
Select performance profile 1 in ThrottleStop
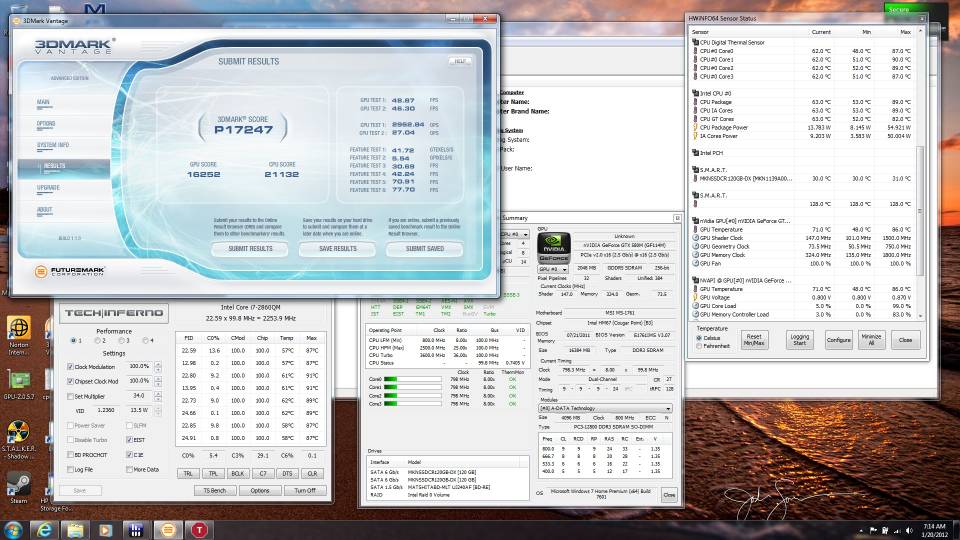[74, 340]
